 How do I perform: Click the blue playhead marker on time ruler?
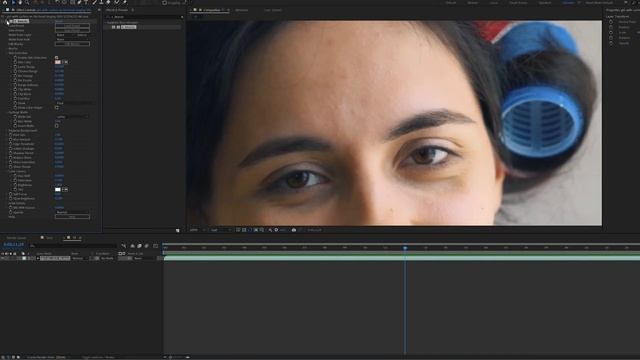click(x=405, y=248)
